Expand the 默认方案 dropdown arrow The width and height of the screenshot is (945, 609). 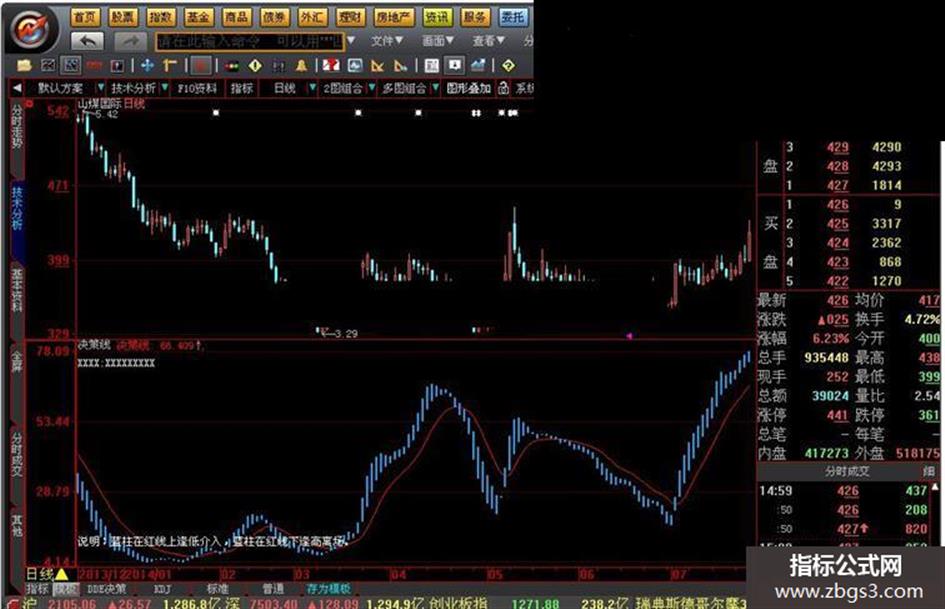101,88
